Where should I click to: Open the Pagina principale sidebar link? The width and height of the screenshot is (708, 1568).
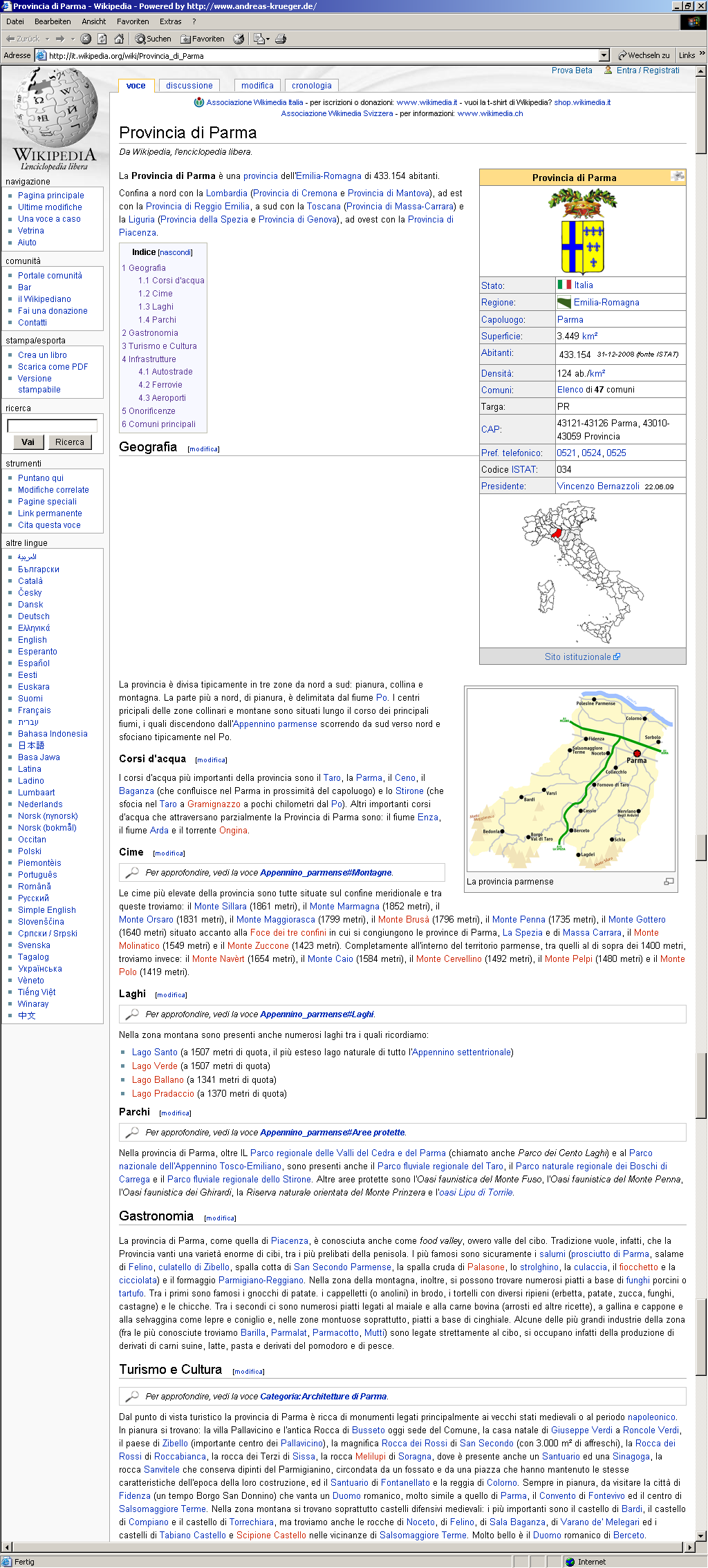click(51, 196)
